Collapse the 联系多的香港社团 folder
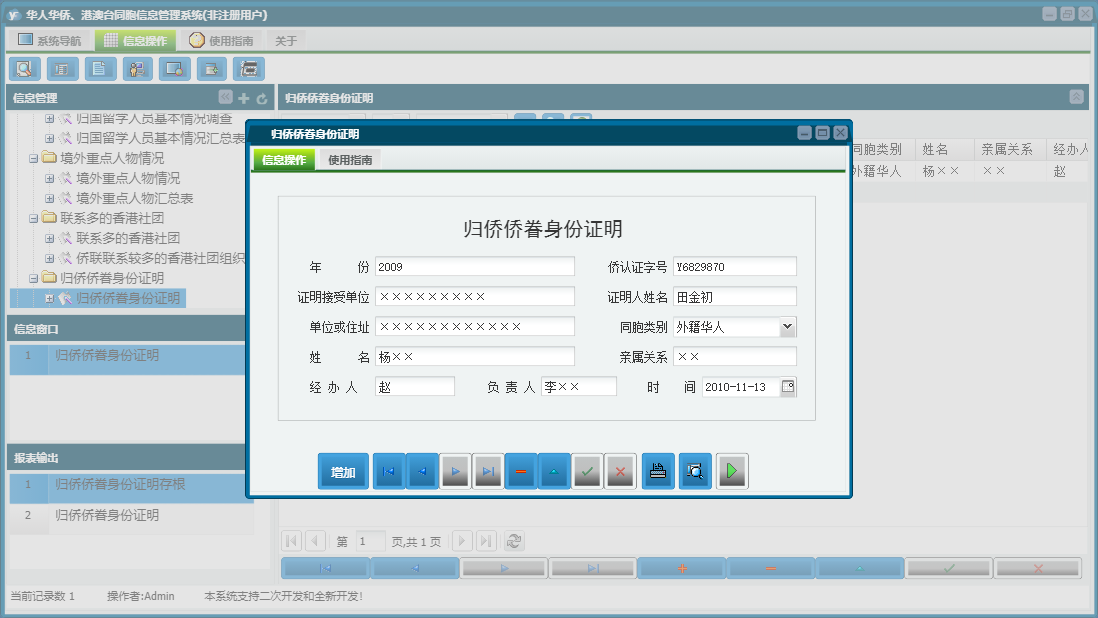 33,219
